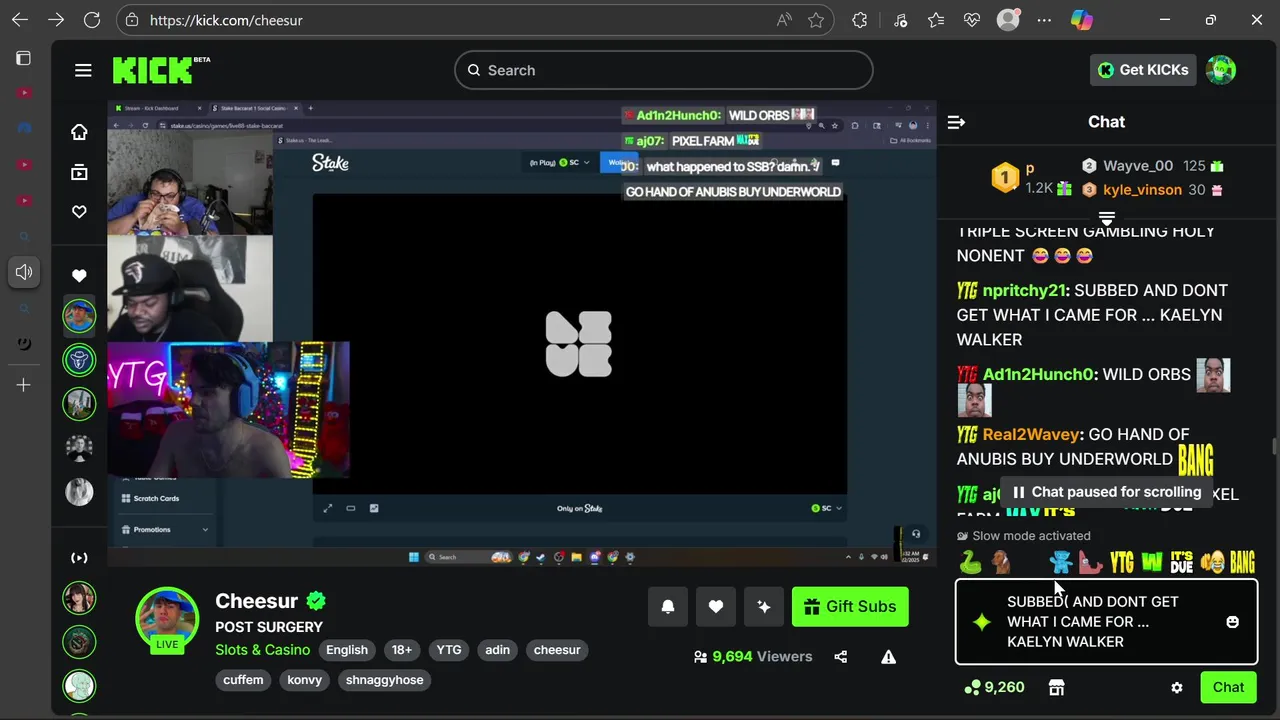
Task: Open Edge Extensions puzzle icon
Action: [860, 20]
